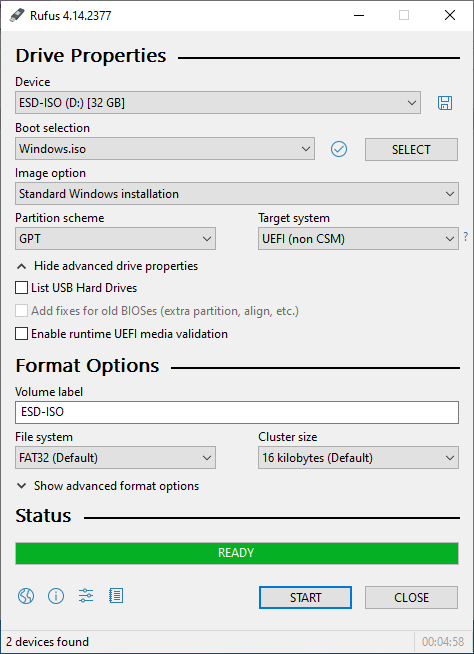
Task: Enable runtime UEFI media validation checkbox
Action: 21,334
